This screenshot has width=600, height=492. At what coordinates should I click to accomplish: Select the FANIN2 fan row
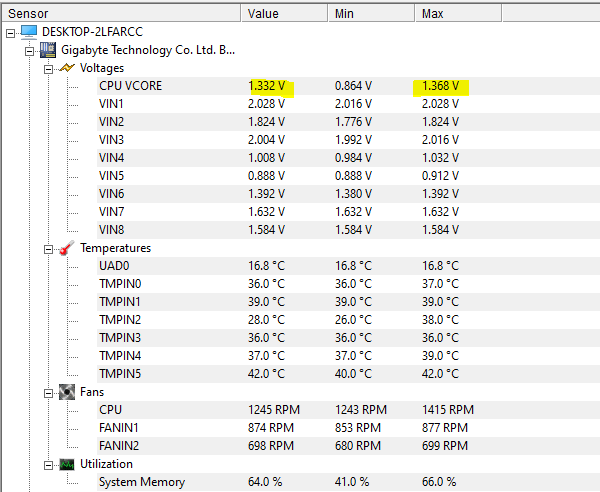pos(348,446)
